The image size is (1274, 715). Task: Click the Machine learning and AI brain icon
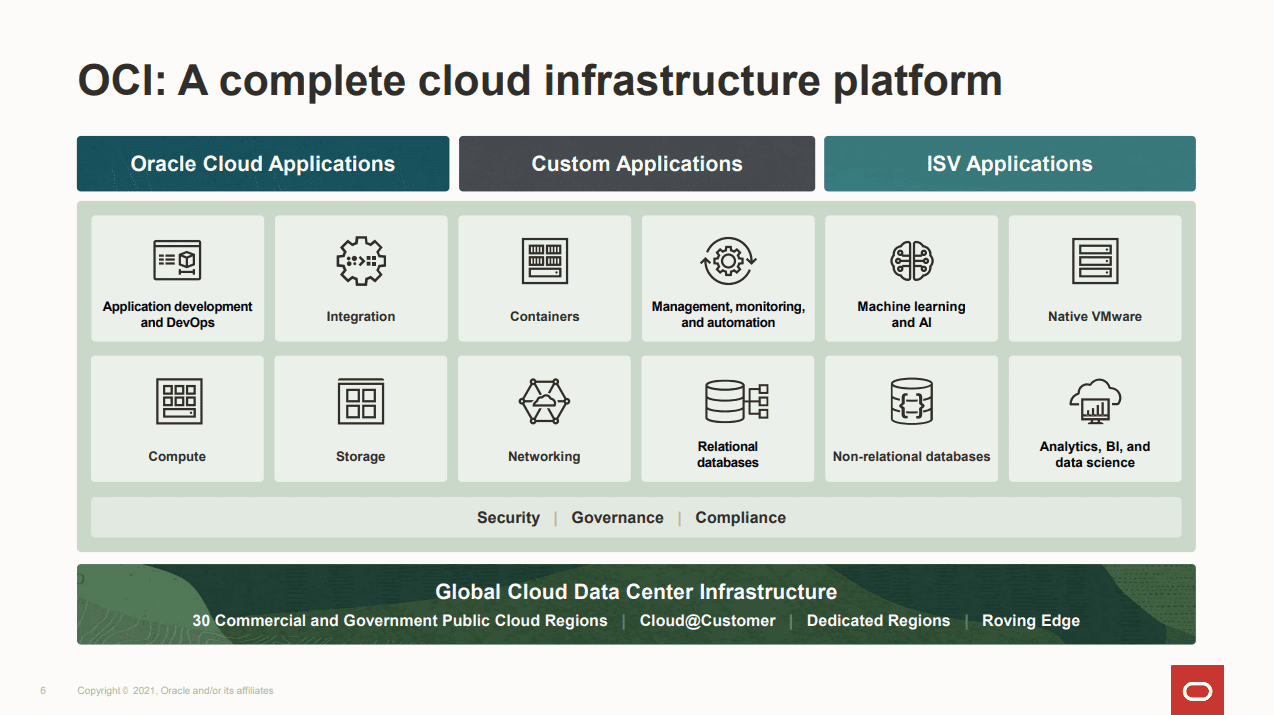pyautogui.click(x=911, y=261)
